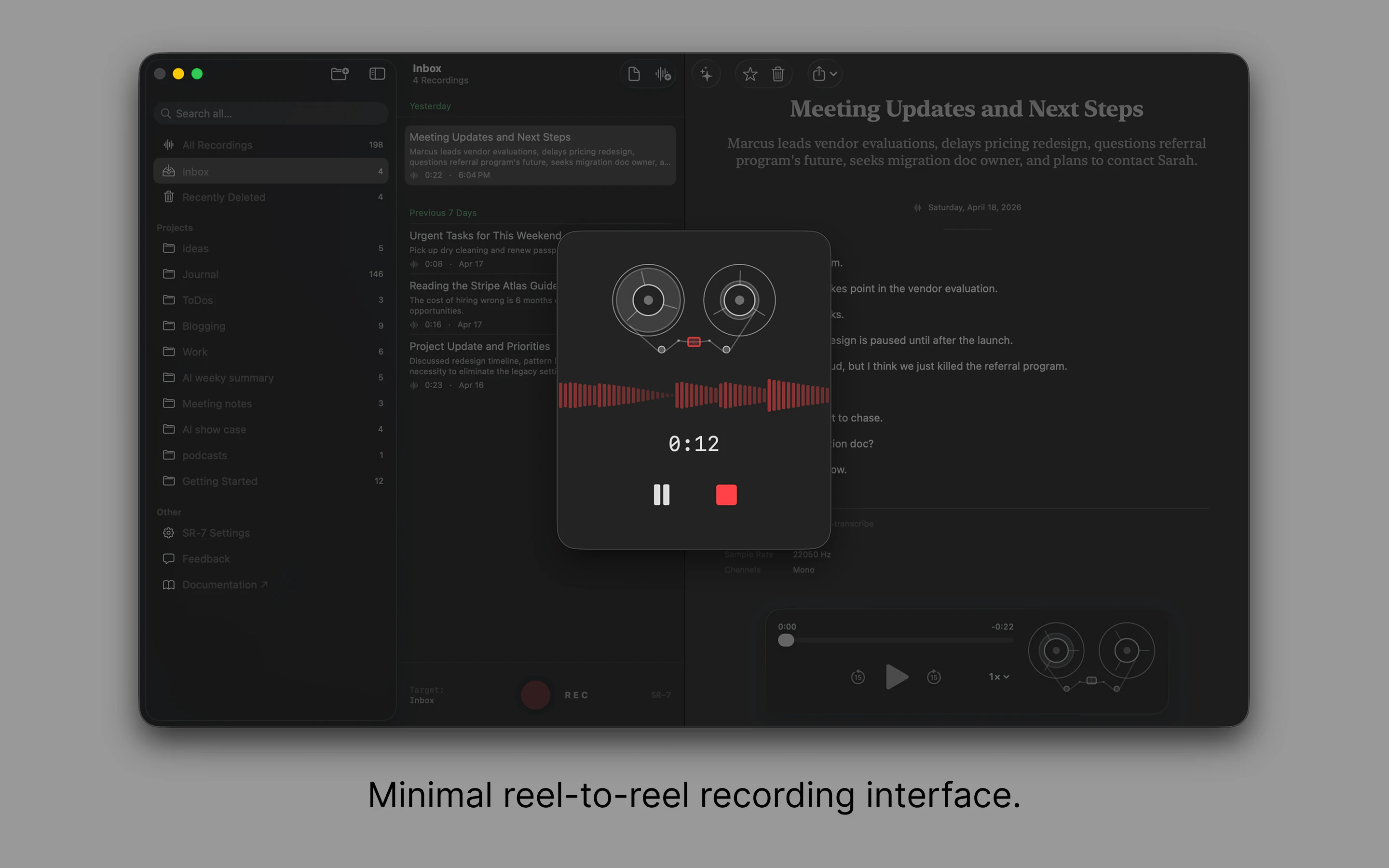Open the Work project folder
Viewport: 1389px width, 868px height.
pyautogui.click(x=271, y=352)
